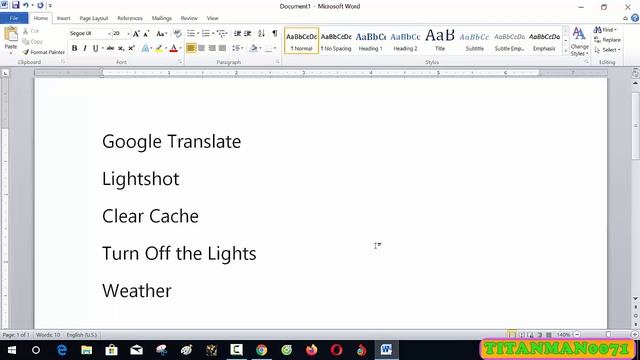Grow the font size
The width and height of the screenshot is (640, 360).
click(x=136, y=33)
